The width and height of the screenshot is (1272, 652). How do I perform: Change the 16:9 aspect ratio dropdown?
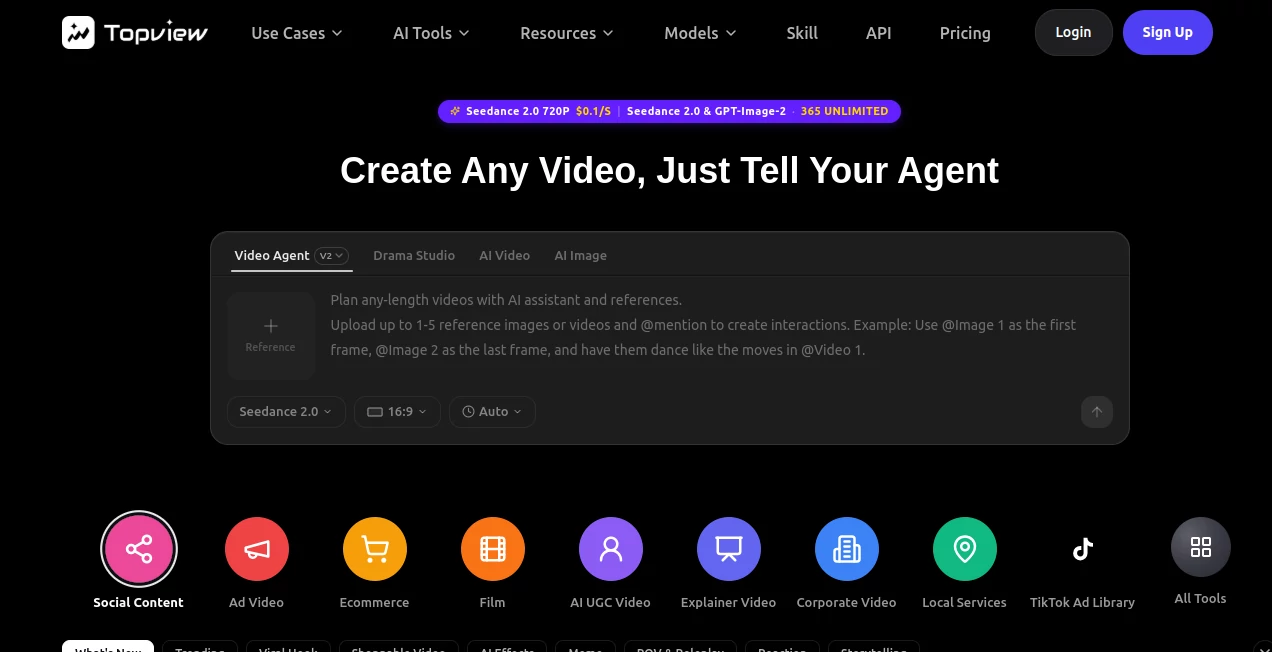tap(397, 411)
